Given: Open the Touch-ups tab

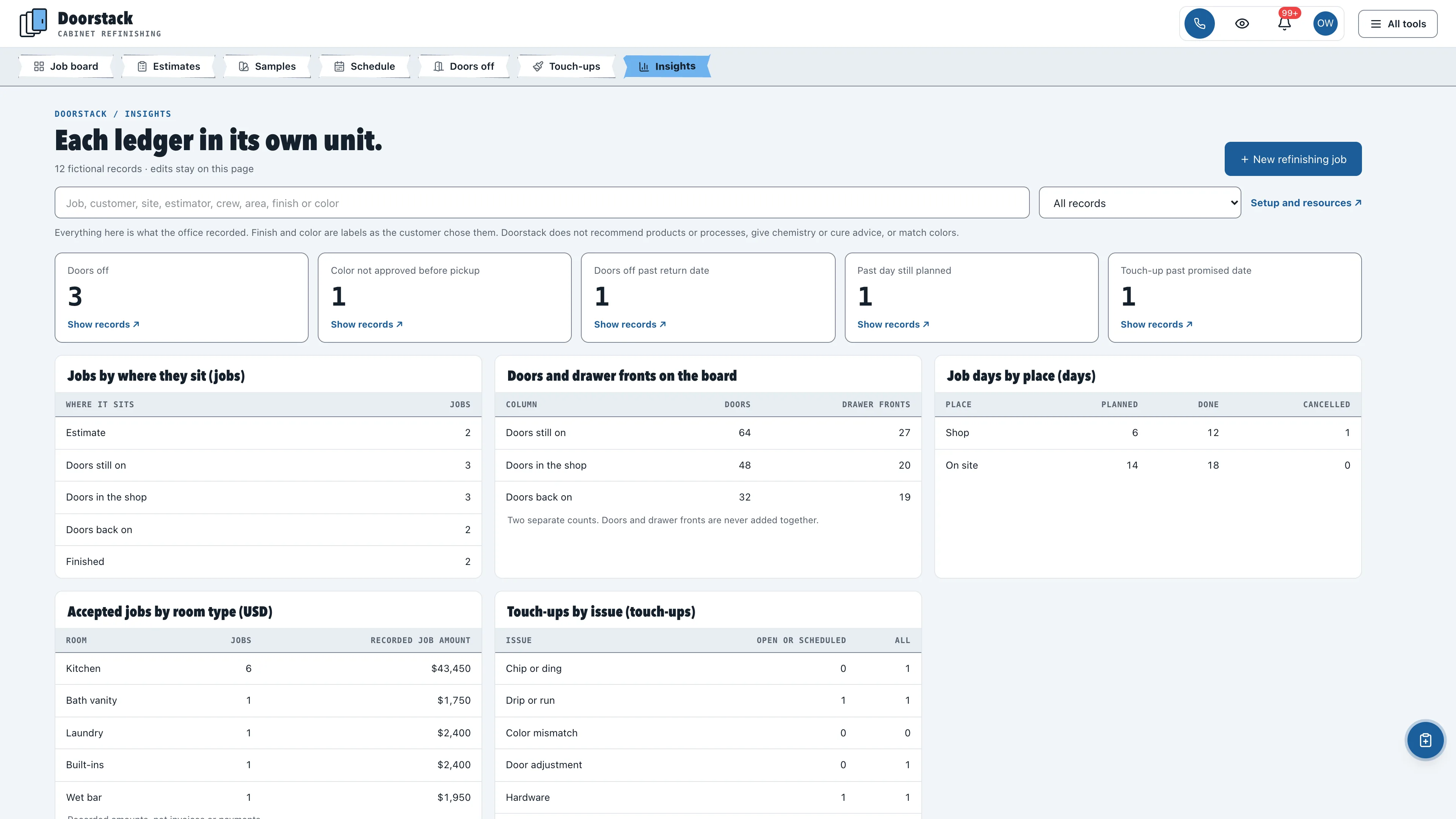Looking at the screenshot, I should (566, 66).
